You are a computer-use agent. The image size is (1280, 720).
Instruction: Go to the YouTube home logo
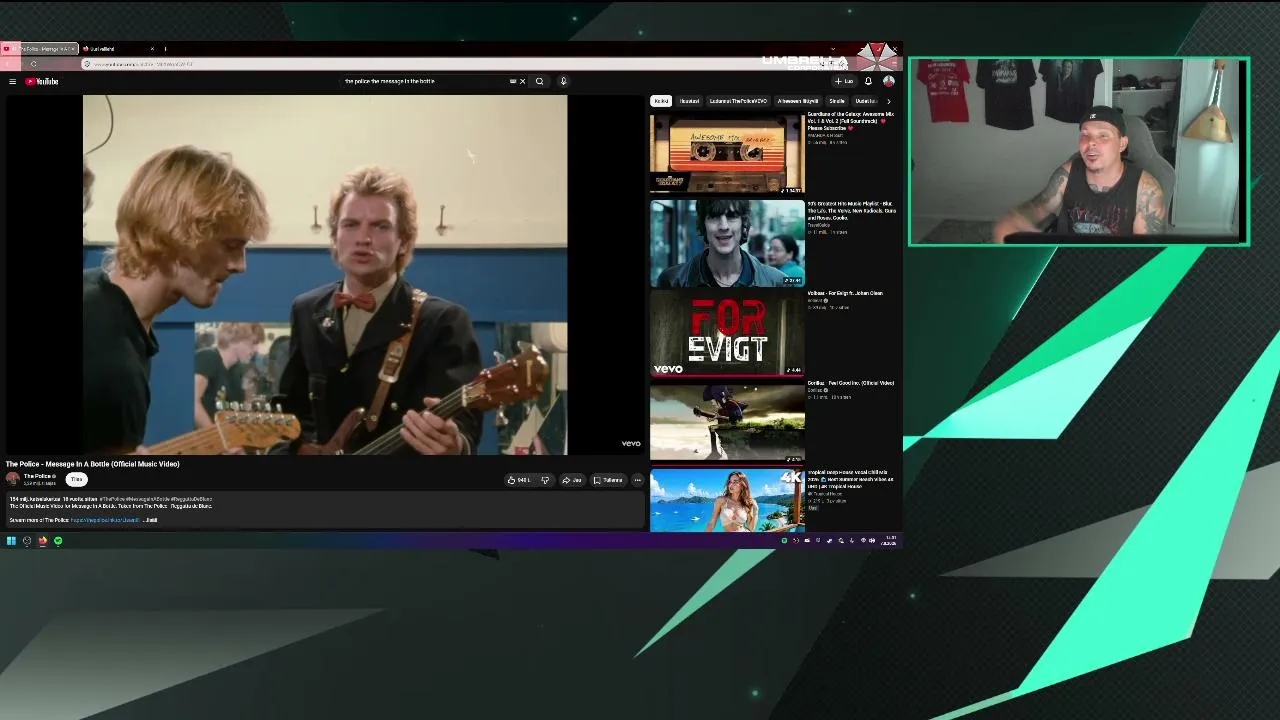point(42,81)
